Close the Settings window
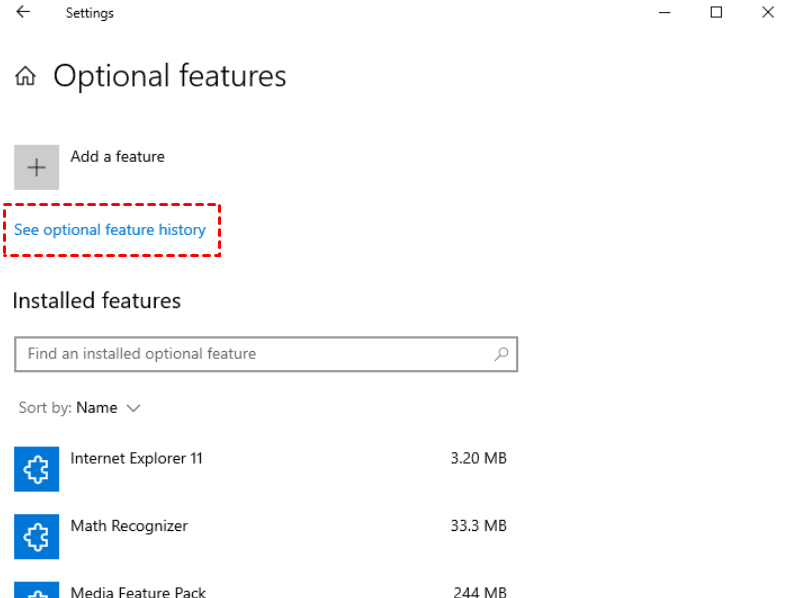The width and height of the screenshot is (789, 598). (x=767, y=13)
